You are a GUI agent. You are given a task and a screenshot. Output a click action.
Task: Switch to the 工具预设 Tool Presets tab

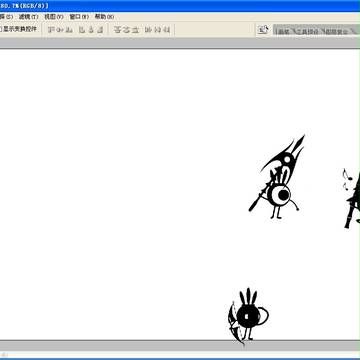tap(309, 31)
